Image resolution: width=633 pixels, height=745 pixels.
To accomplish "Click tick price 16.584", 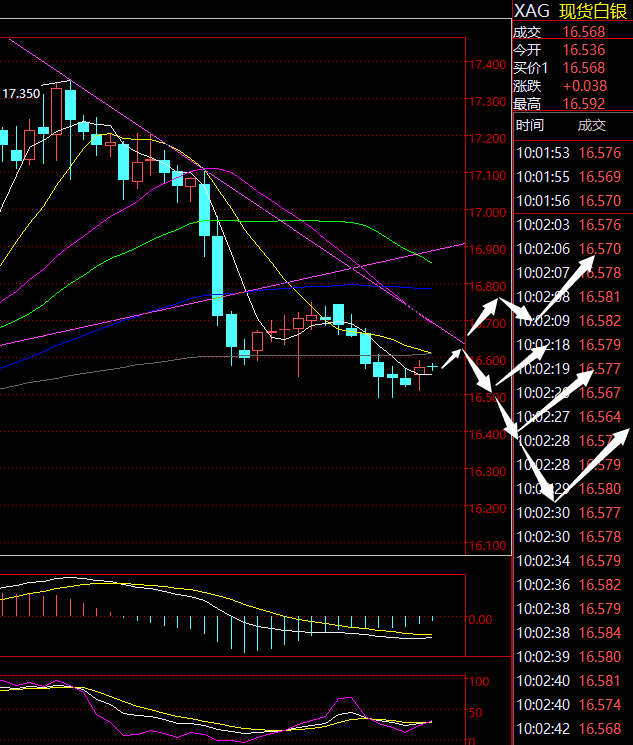I will coord(600,633).
